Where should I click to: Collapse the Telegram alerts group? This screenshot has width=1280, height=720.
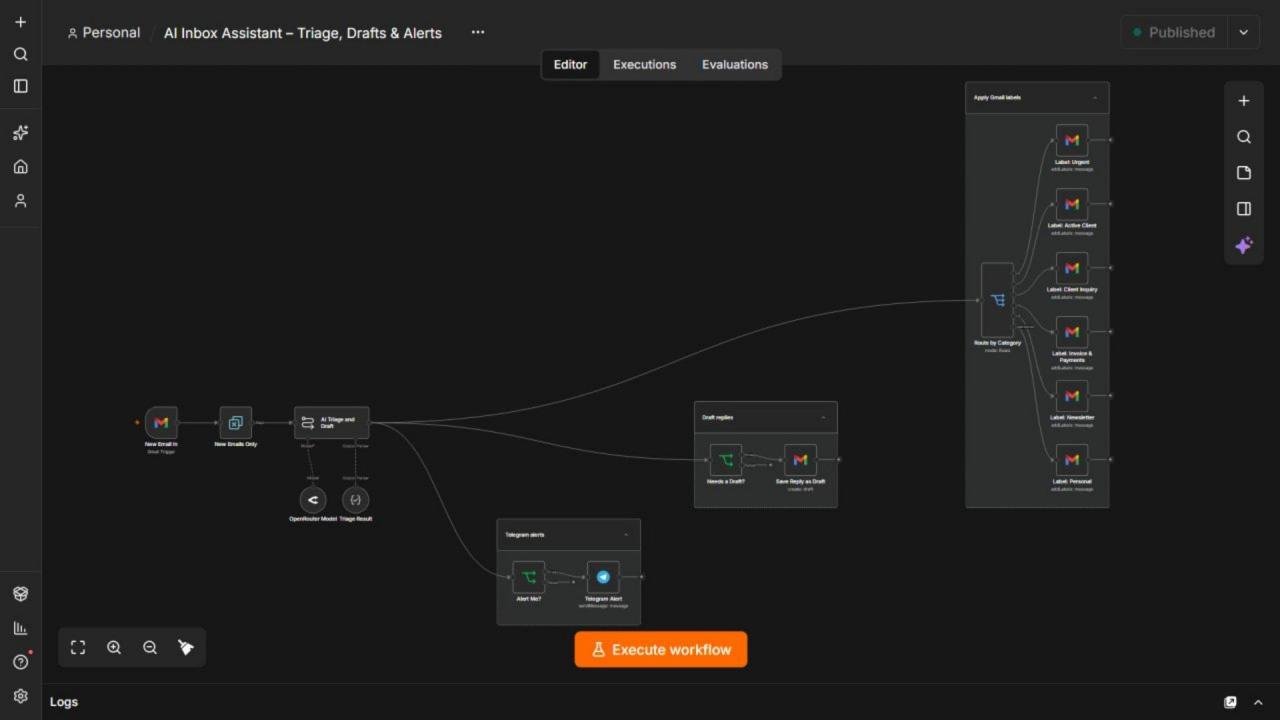click(x=626, y=535)
